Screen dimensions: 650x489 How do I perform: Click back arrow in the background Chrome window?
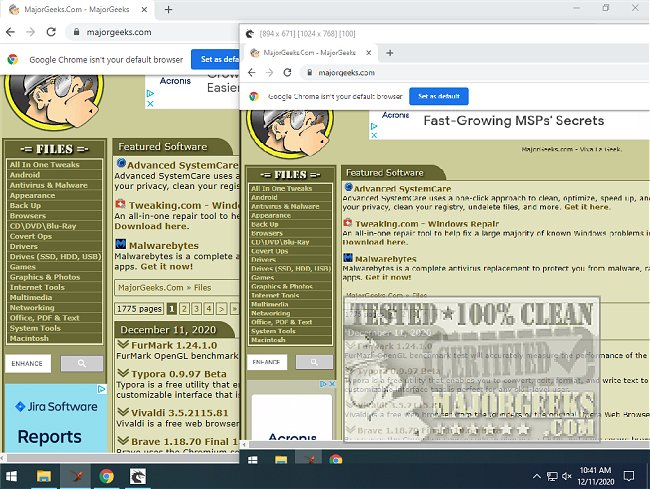pos(10,32)
